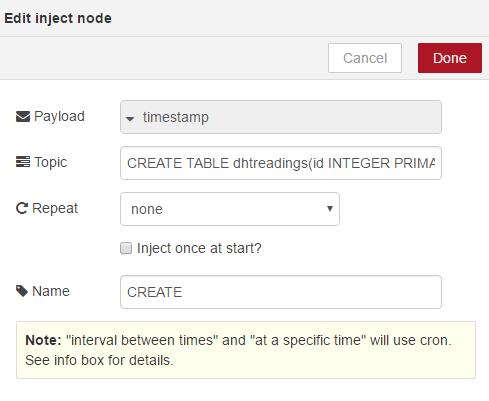Click the Name tag icon

tap(22, 291)
